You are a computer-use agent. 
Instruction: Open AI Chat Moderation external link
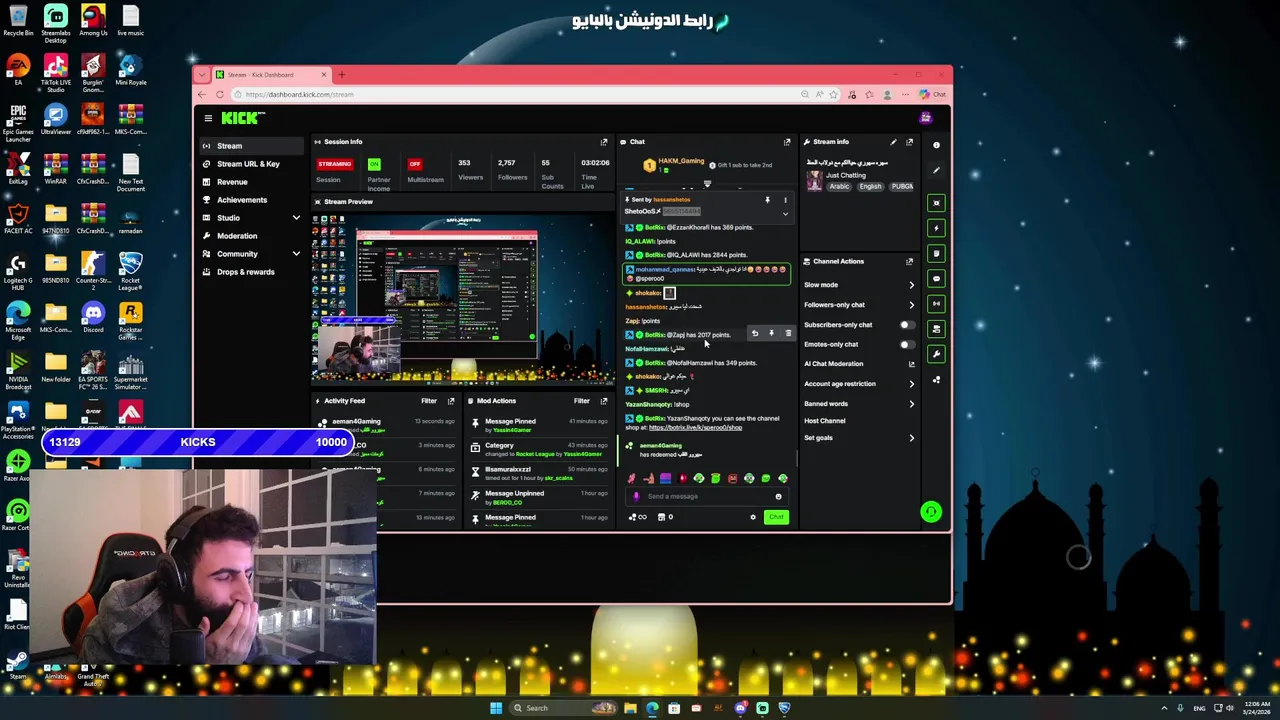(x=911, y=364)
